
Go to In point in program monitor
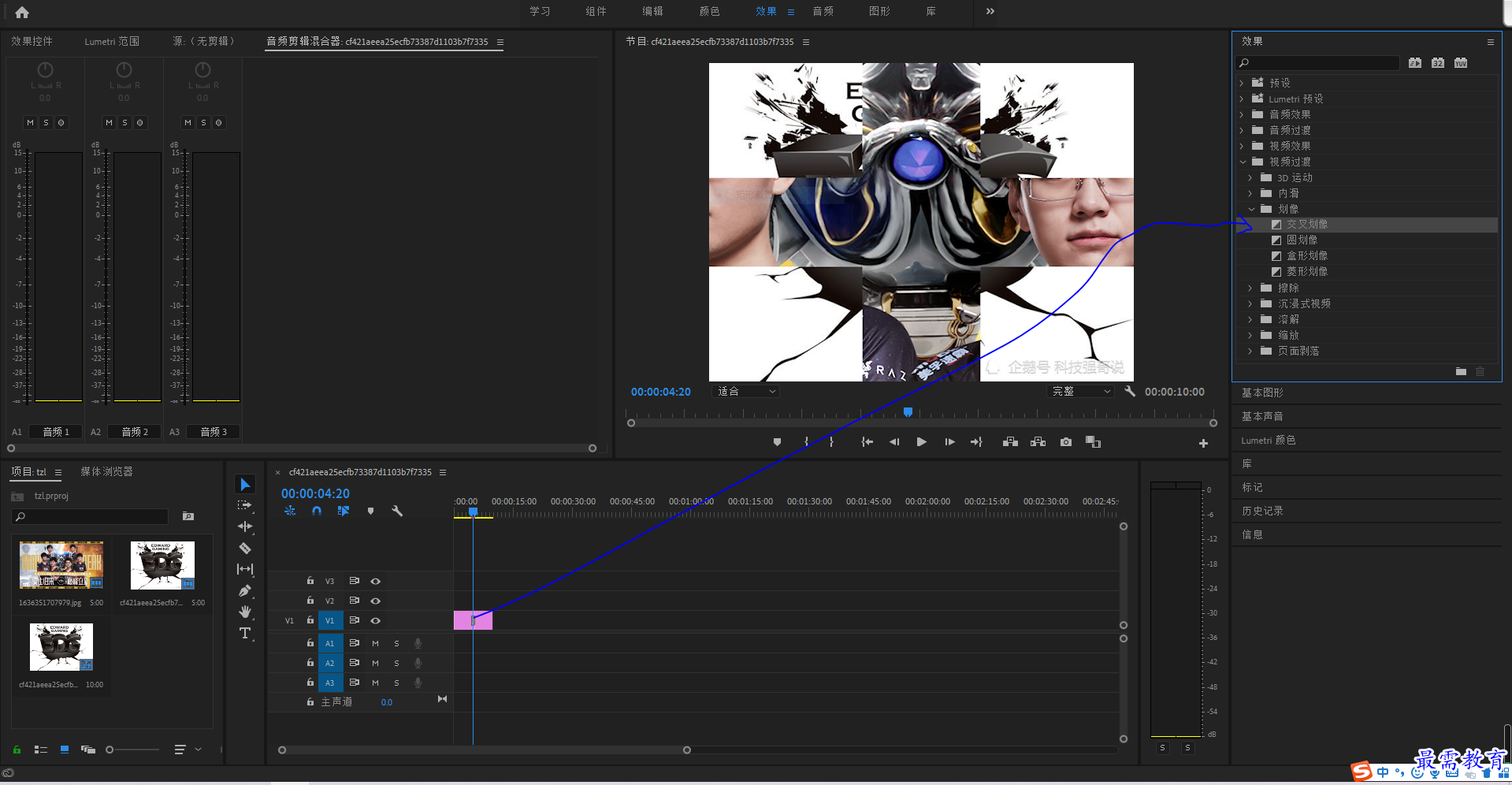867,442
